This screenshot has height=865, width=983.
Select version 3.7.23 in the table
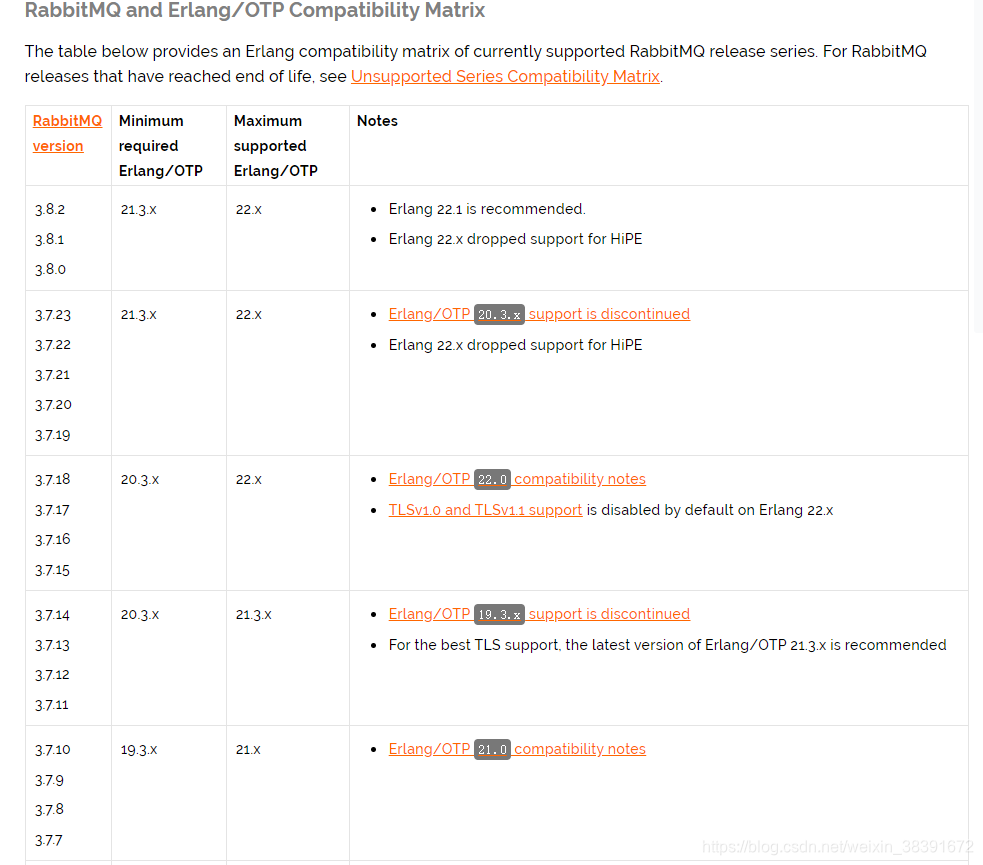tap(53, 315)
